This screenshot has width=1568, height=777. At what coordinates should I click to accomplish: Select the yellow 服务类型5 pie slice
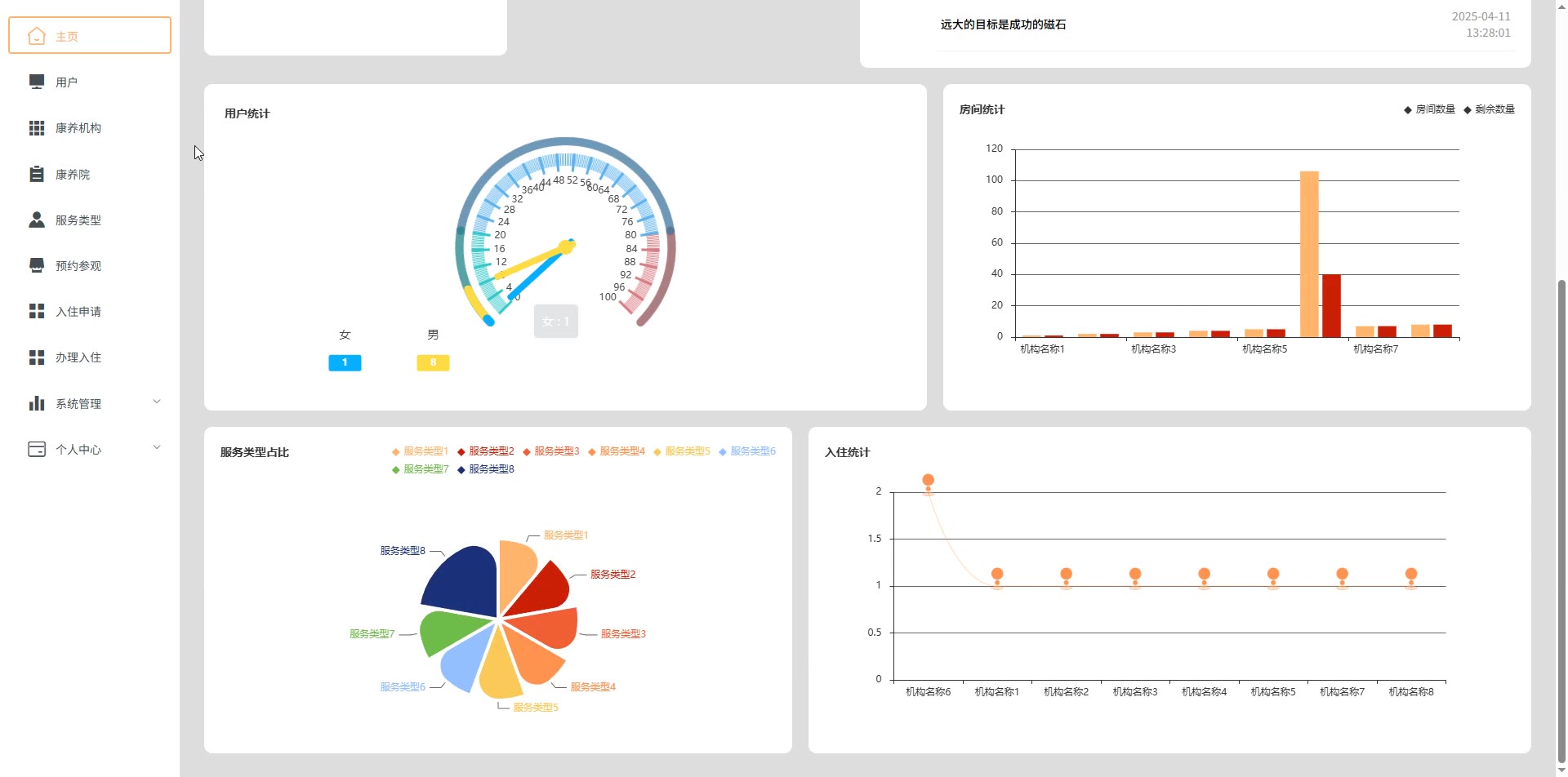498,671
